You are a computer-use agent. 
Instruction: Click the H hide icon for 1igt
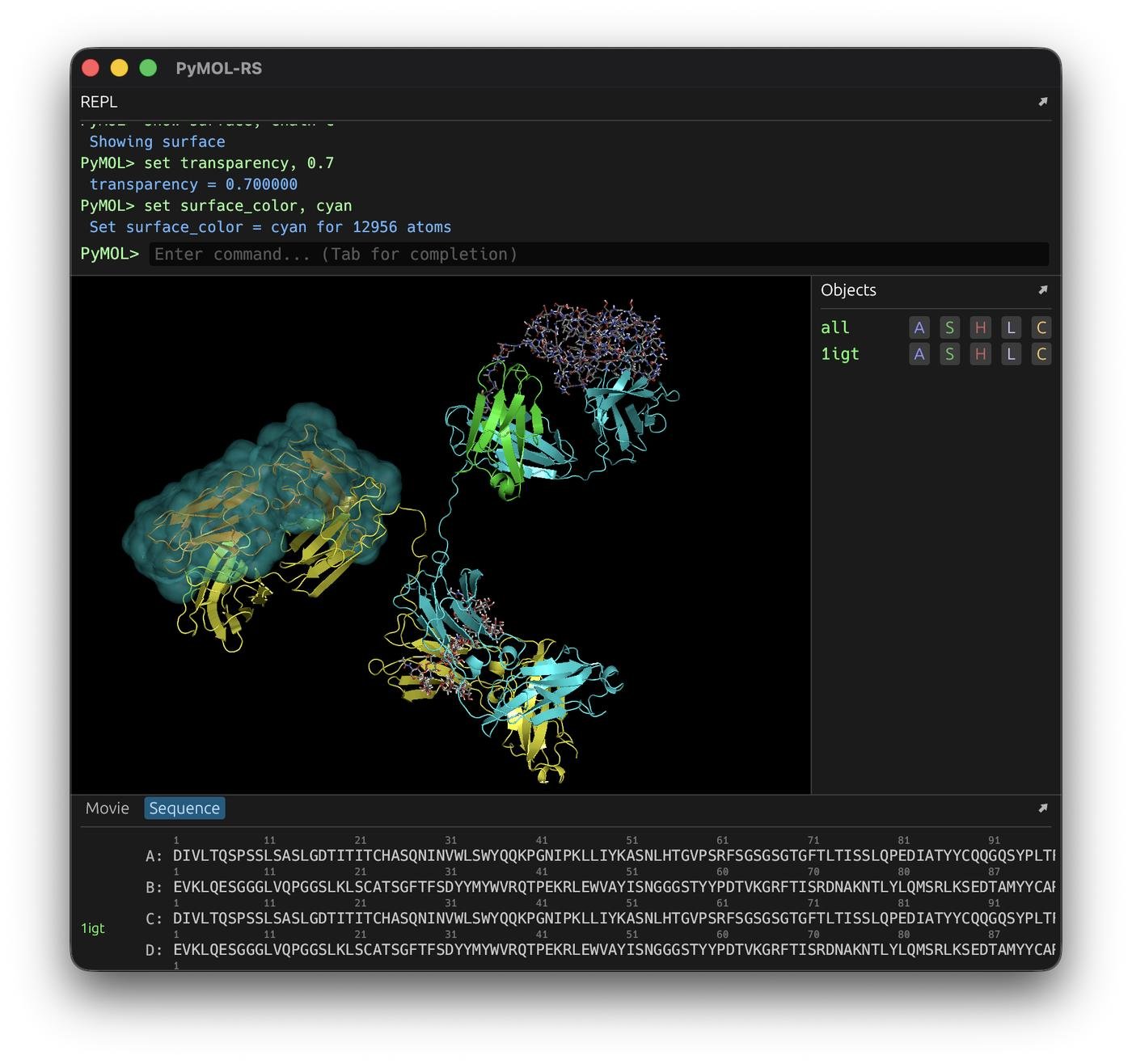980,354
